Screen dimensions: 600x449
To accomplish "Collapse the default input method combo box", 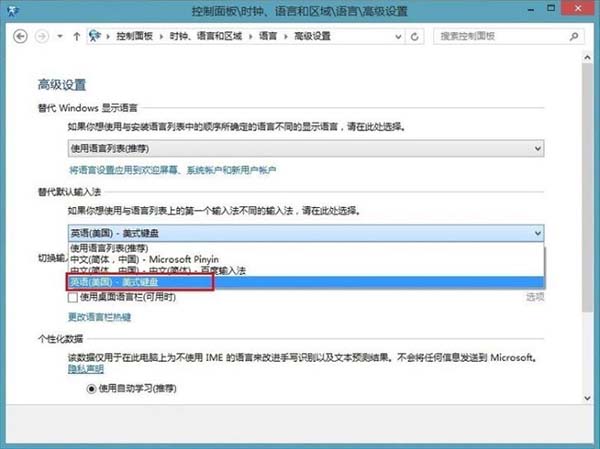I will tap(306, 233).
